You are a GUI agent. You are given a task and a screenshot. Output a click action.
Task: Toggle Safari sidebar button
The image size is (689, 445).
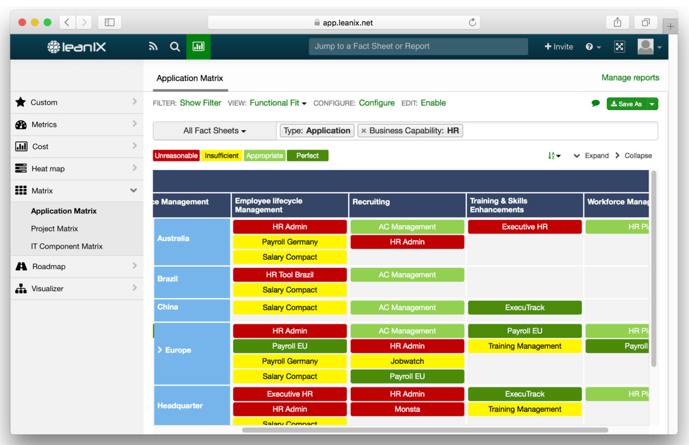point(110,22)
